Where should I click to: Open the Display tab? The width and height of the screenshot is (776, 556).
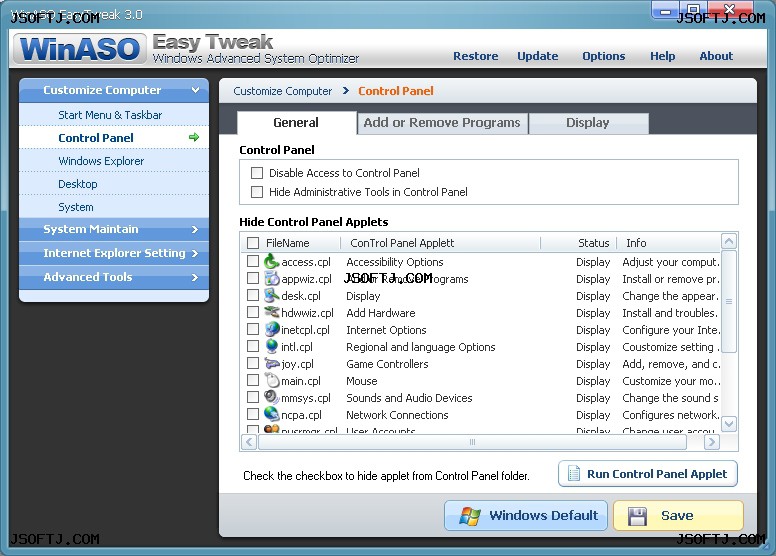click(x=588, y=123)
